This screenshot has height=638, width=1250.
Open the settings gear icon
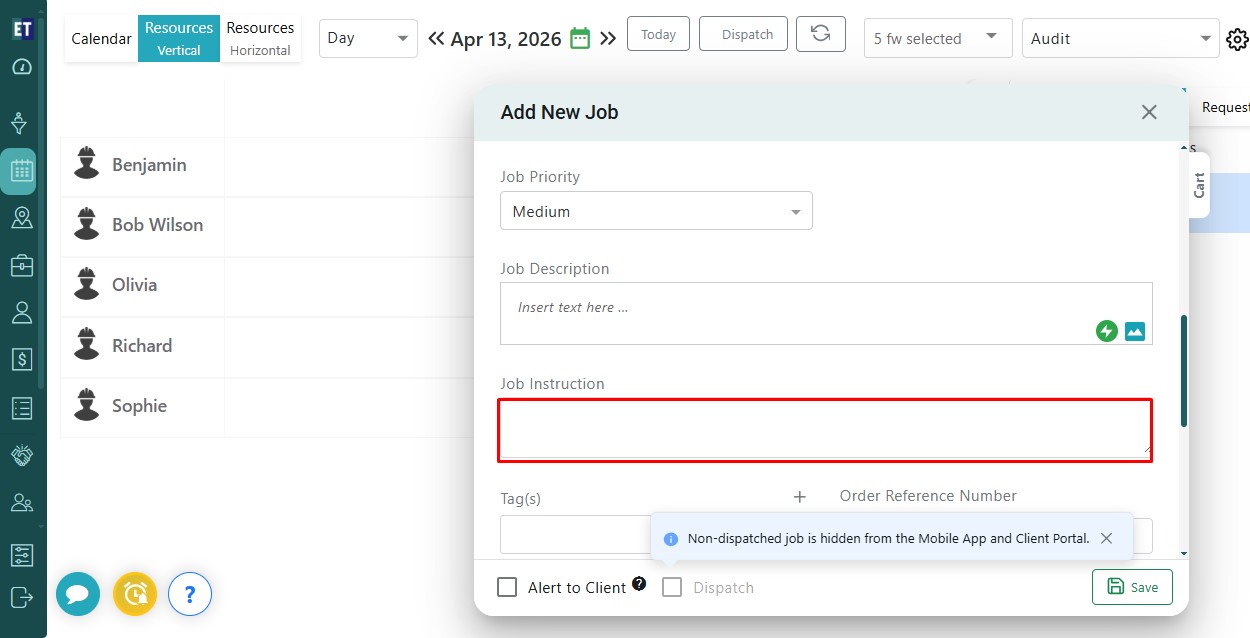[1237, 39]
